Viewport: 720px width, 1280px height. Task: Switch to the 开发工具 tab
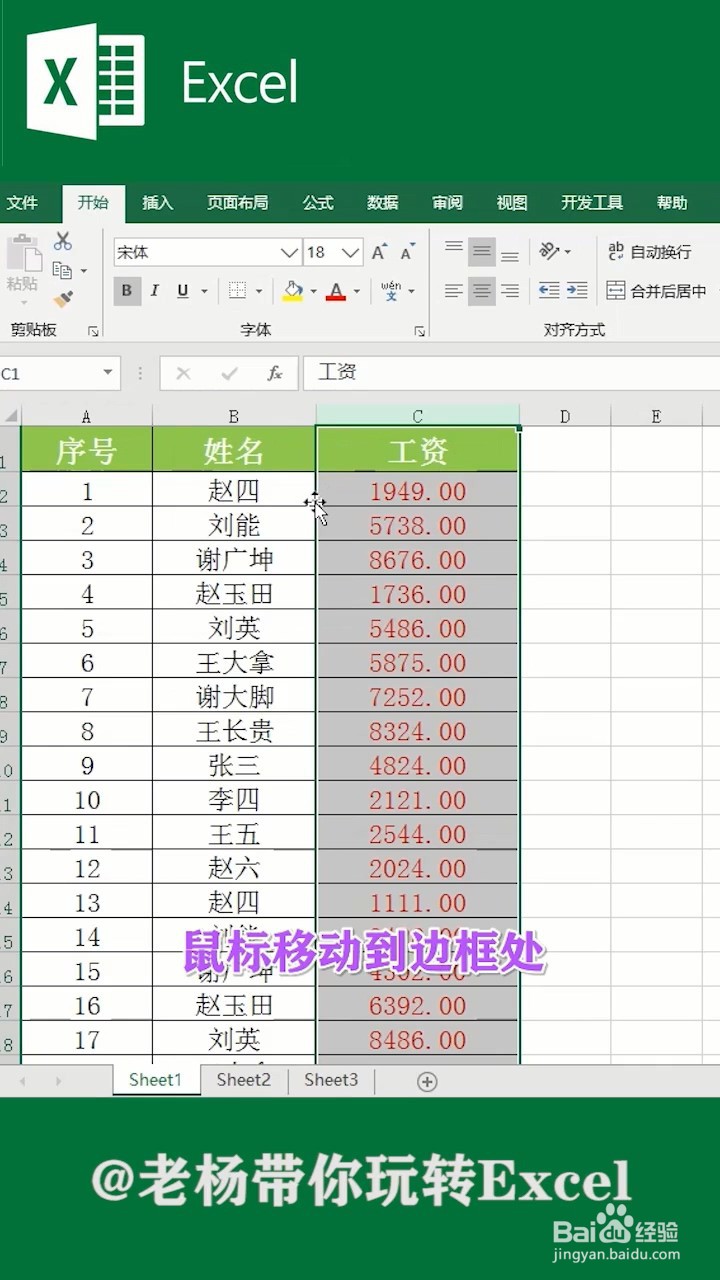[592, 203]
